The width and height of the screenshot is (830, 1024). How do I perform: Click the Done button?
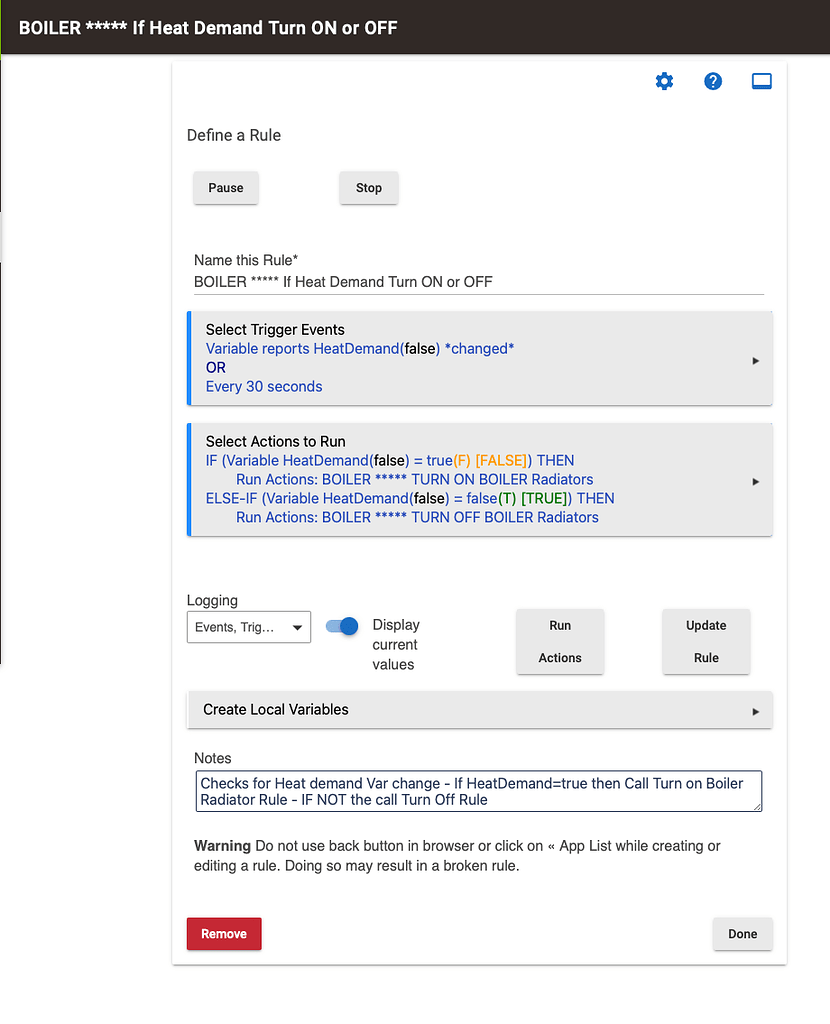(742, 934)
